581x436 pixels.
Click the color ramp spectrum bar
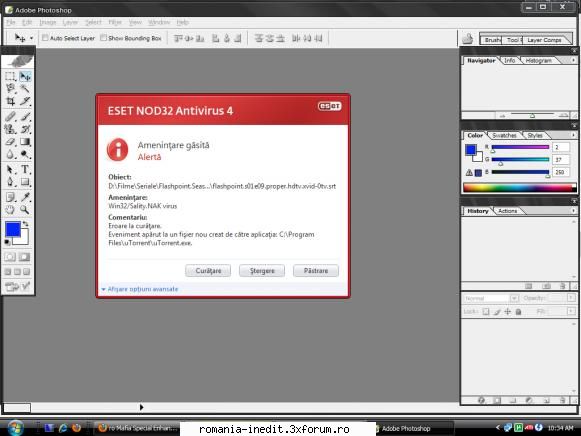click(x=519, y=188)
